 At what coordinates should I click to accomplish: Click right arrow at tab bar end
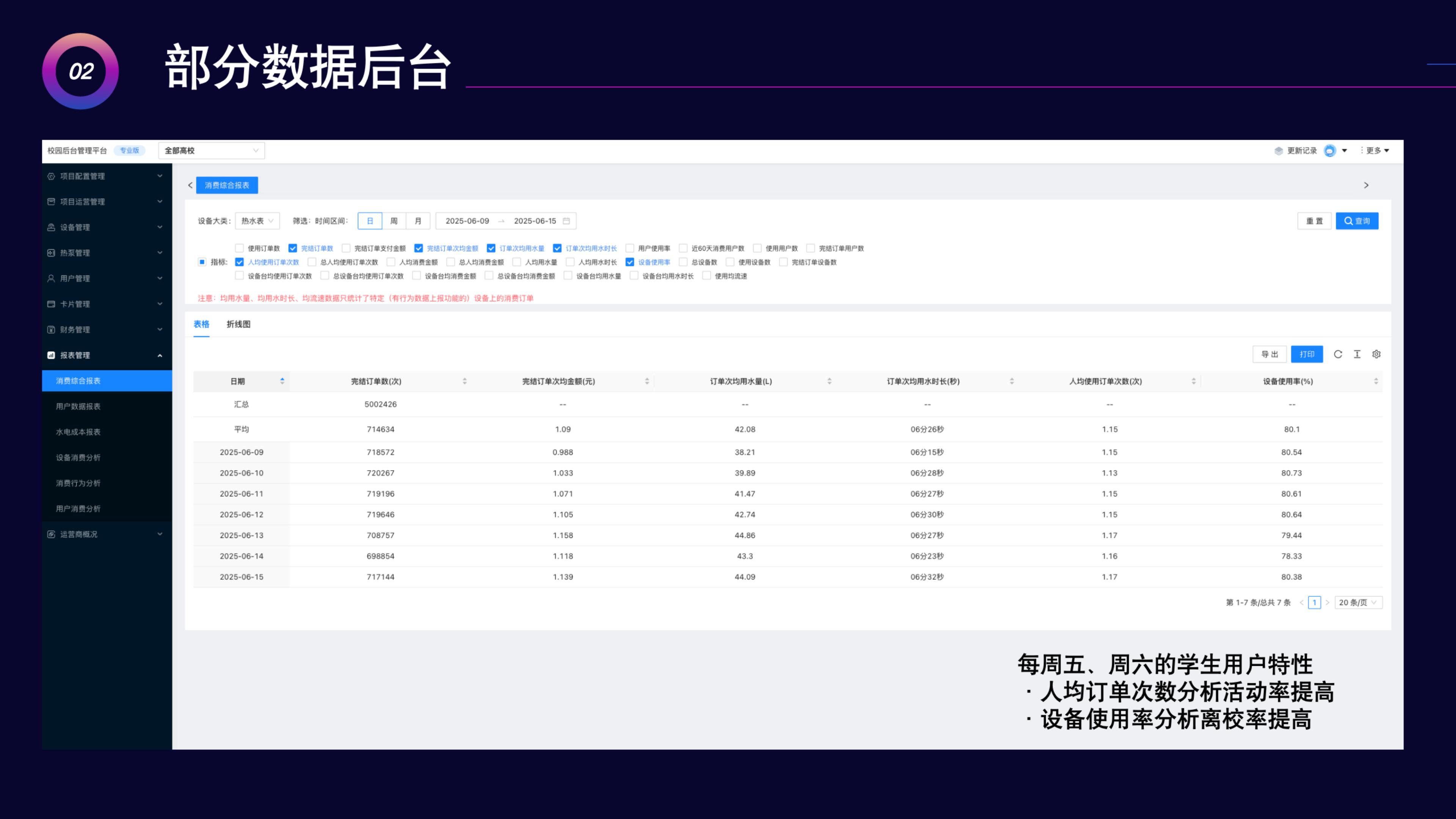click(1366, 185)
